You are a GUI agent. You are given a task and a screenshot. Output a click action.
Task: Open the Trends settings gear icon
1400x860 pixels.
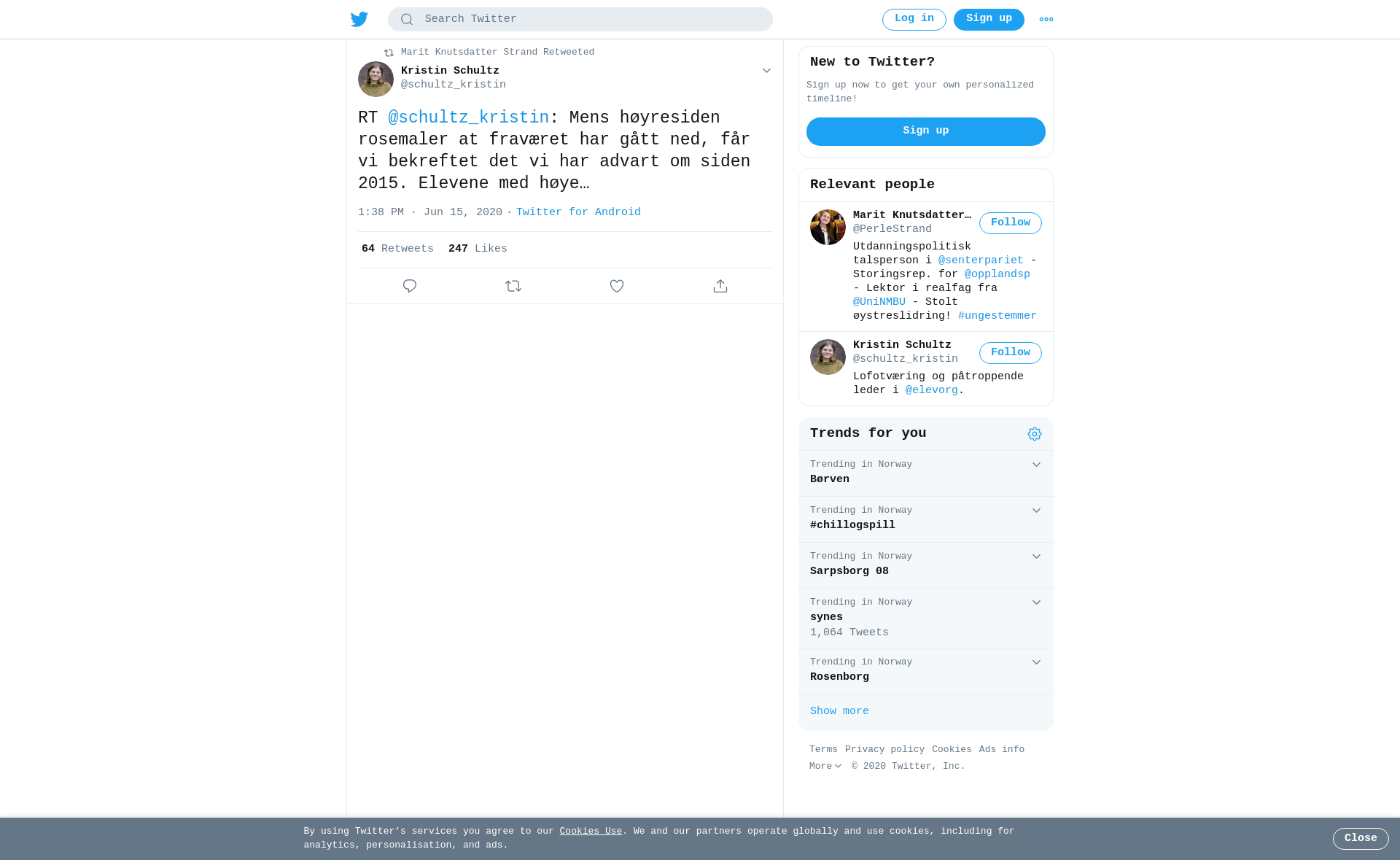click(x=1035, y=434)
